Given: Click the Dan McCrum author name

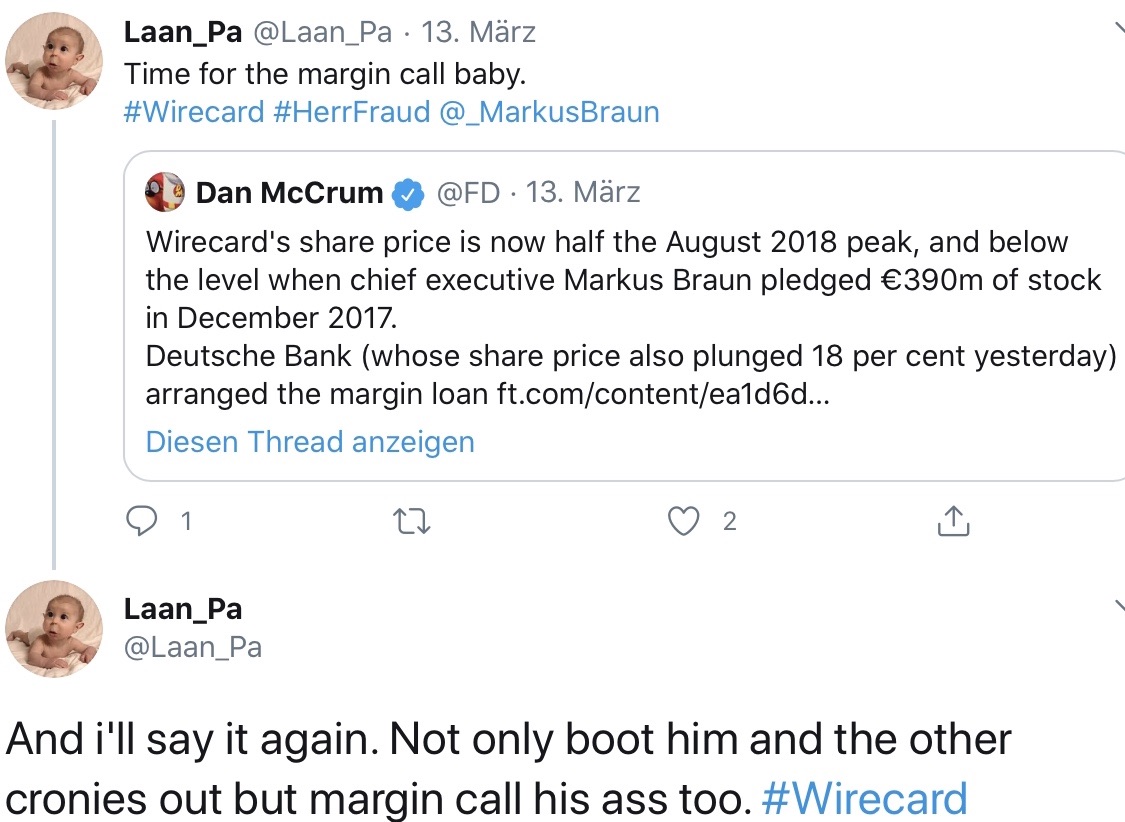Looking at the screenshot, I should coord(289,193).
